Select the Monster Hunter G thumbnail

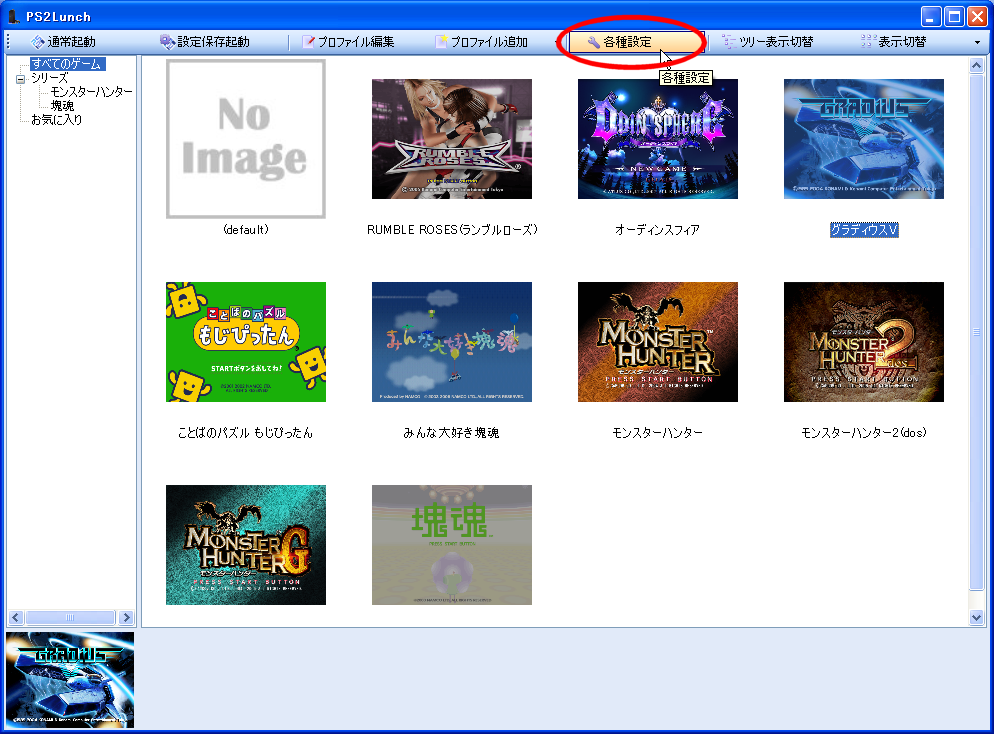pyautogui.click(x=246, y=545)
